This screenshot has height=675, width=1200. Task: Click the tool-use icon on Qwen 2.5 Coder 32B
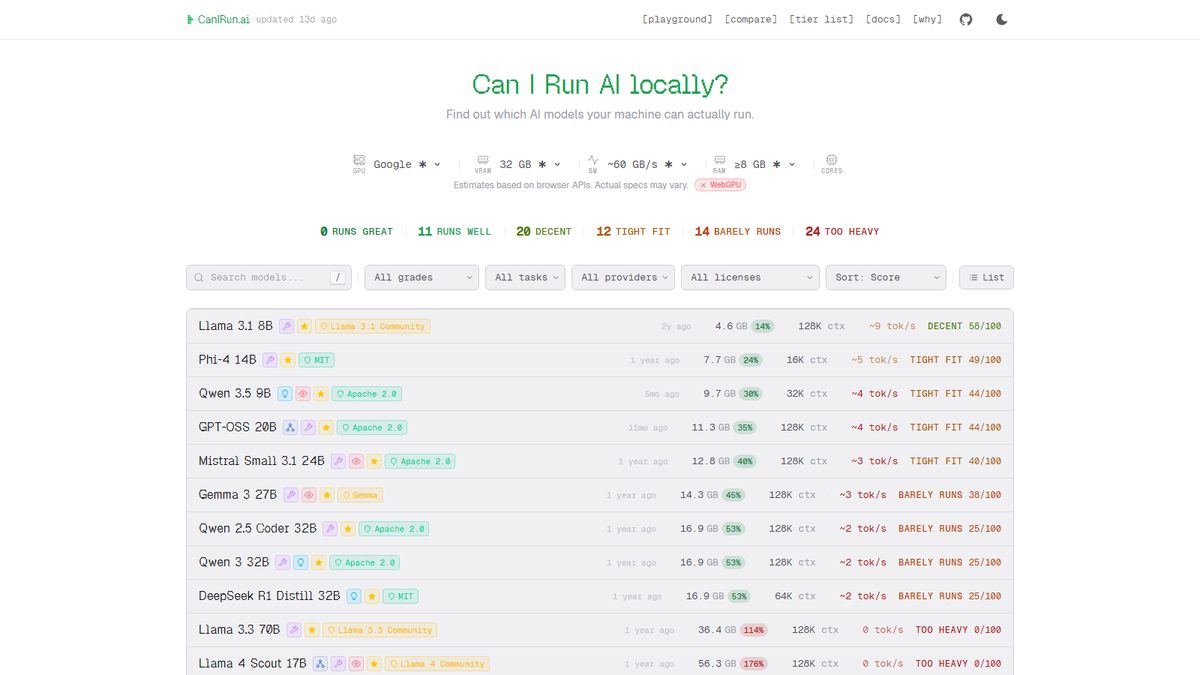coord(330,528)
